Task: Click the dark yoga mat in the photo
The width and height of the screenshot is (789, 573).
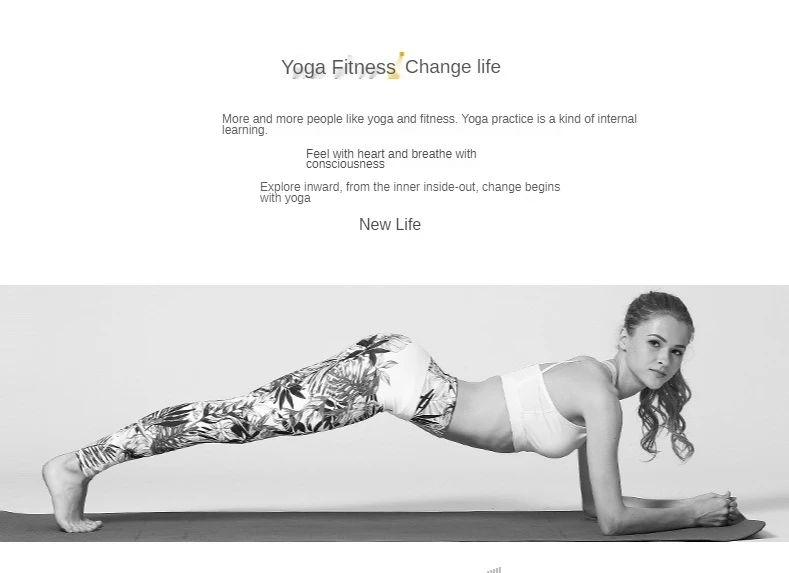Action: click(382, 526)
